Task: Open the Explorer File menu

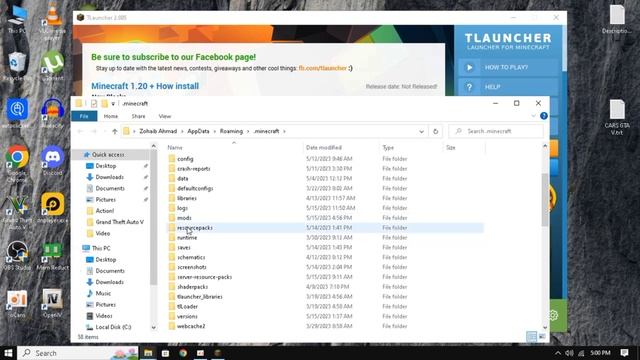Action: click(84, 116)
